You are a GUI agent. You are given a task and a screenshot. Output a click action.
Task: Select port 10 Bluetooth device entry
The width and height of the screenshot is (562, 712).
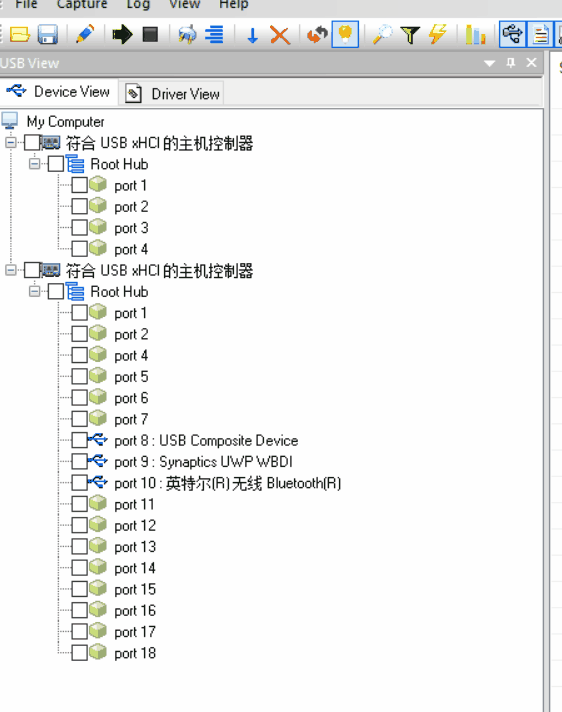tap(227, 483)
